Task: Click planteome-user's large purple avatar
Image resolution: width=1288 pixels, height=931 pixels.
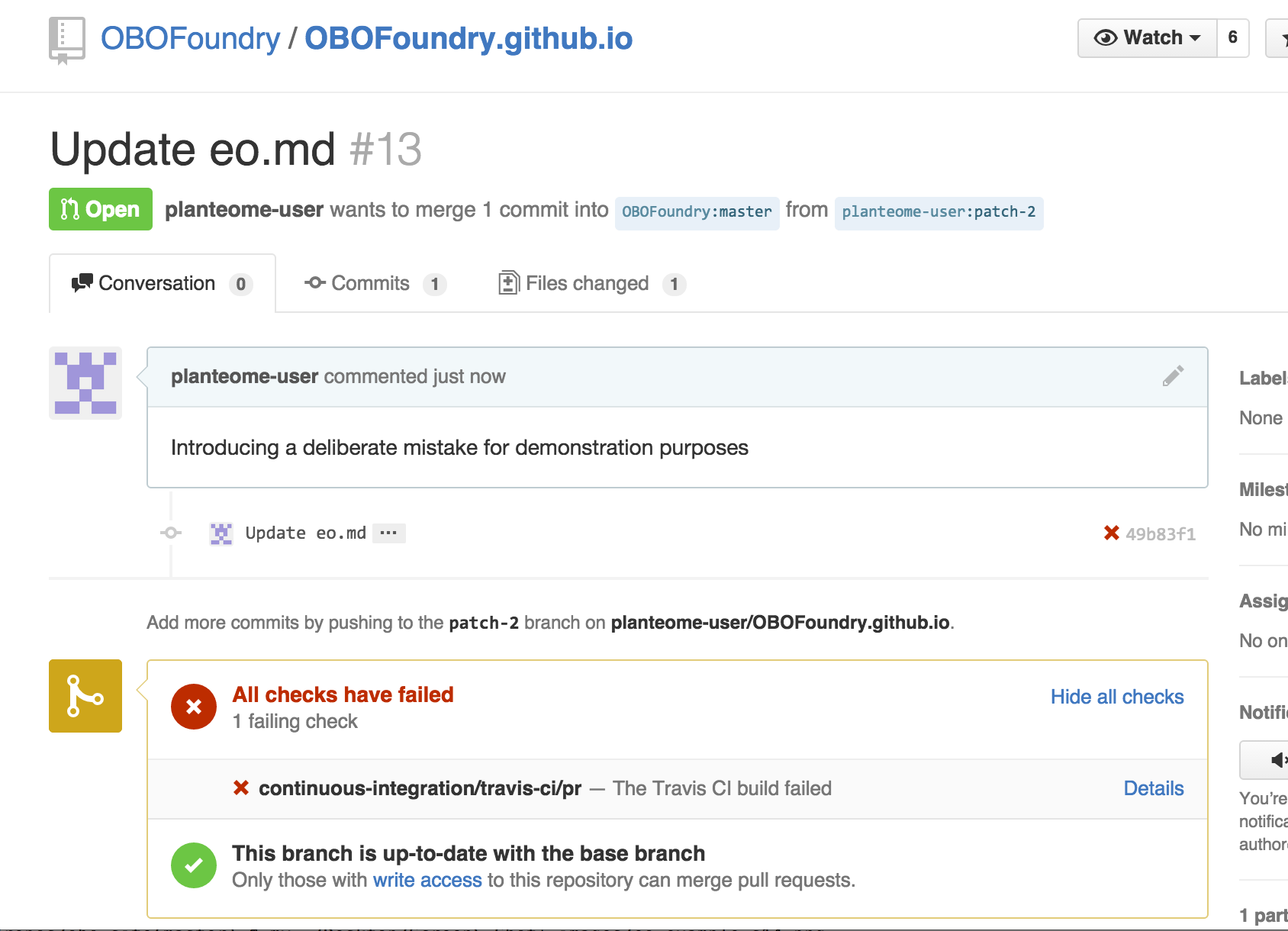Action: point(85,383)
